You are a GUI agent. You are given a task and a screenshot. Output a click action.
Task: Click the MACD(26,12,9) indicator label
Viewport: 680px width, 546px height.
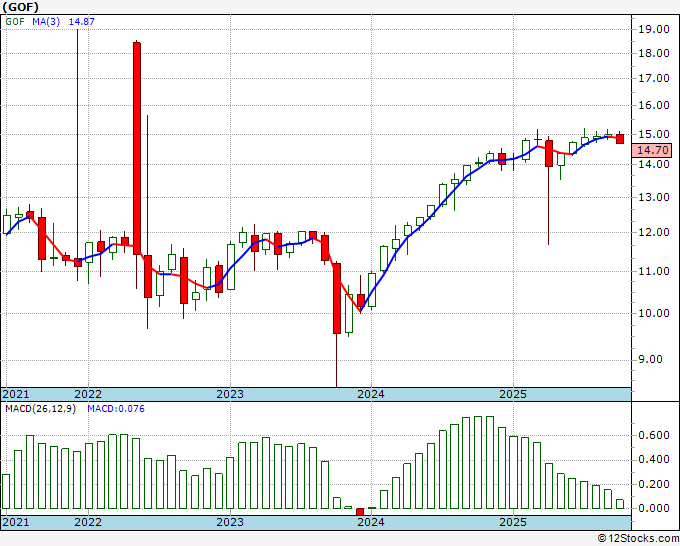[41, 409]
